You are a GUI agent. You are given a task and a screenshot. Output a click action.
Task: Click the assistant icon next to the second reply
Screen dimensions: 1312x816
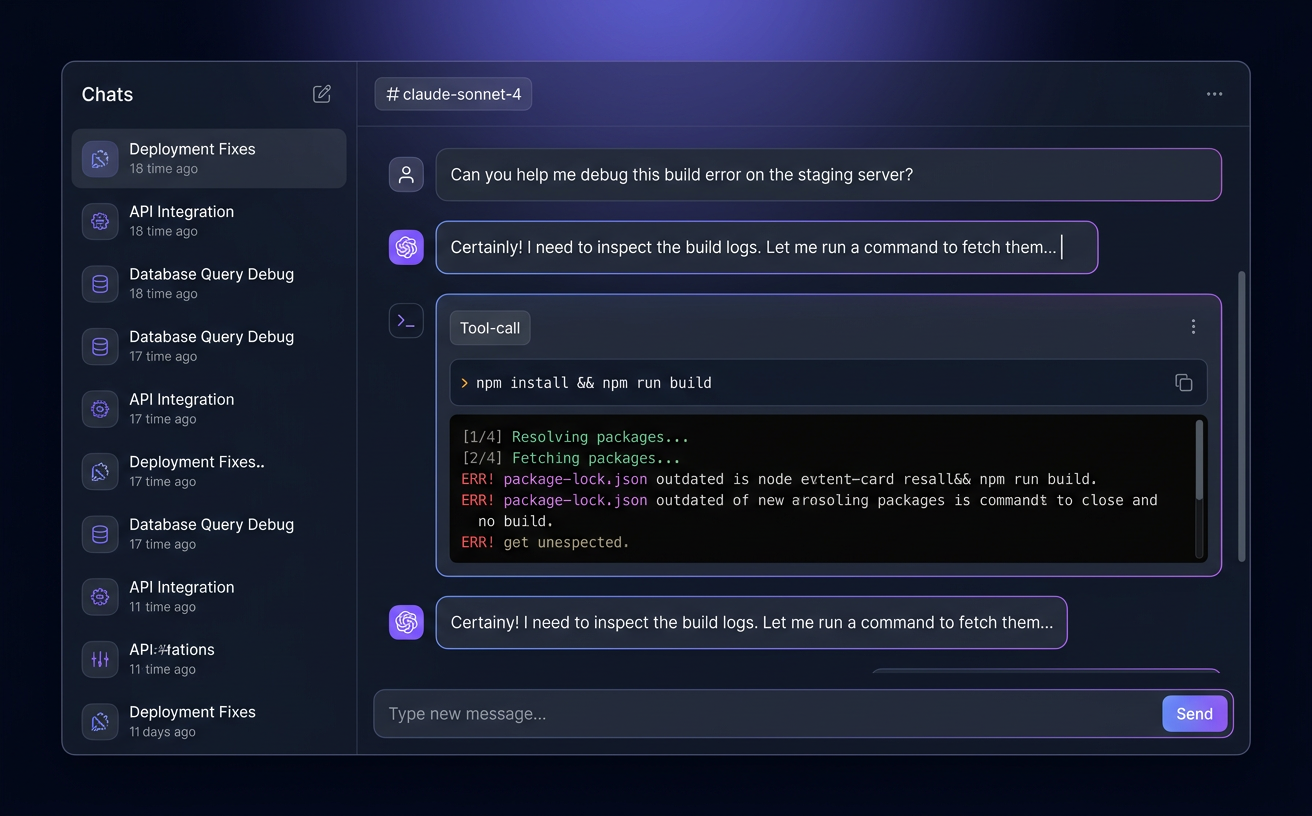(x=406, y=622)
